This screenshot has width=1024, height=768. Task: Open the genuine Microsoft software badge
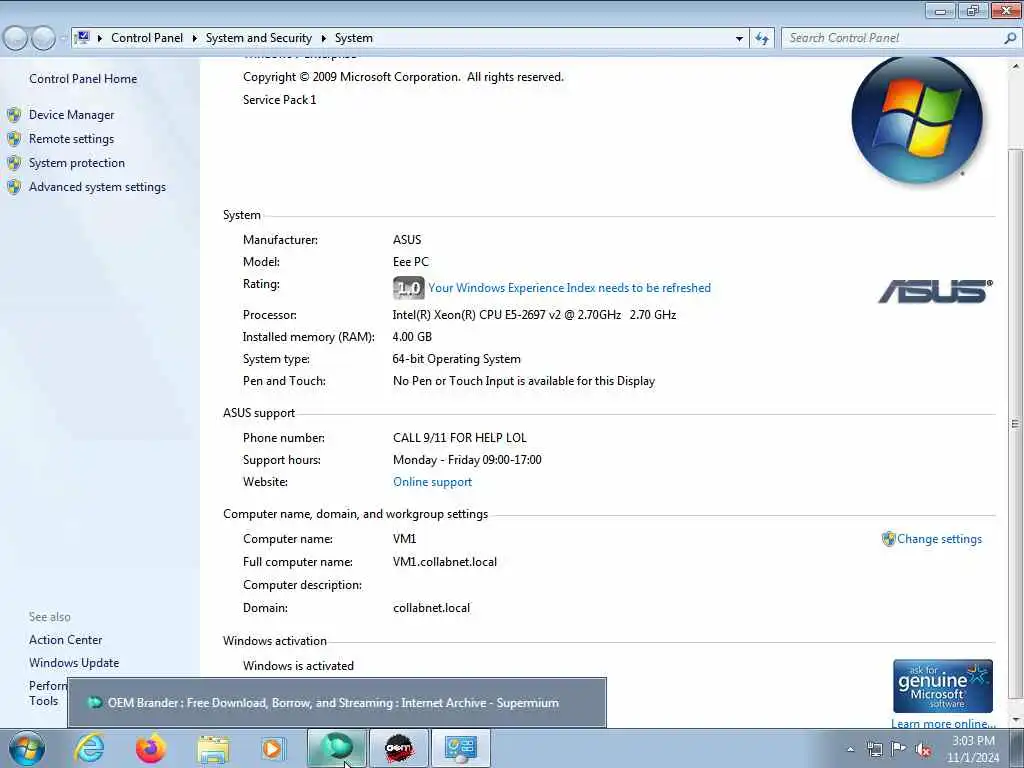942,686
